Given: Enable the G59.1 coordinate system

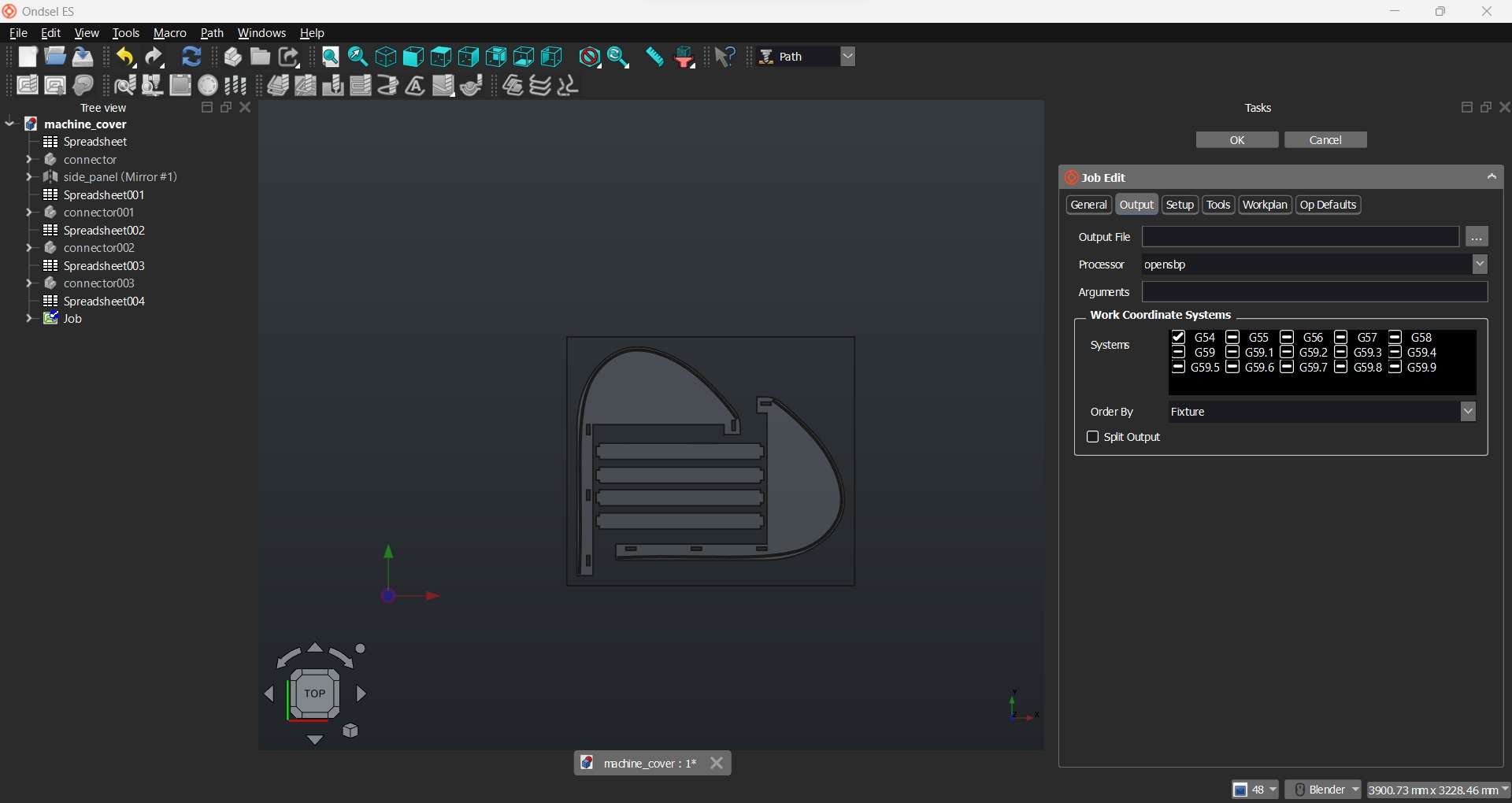Looking at the screenshot, I should [1233, 353].
